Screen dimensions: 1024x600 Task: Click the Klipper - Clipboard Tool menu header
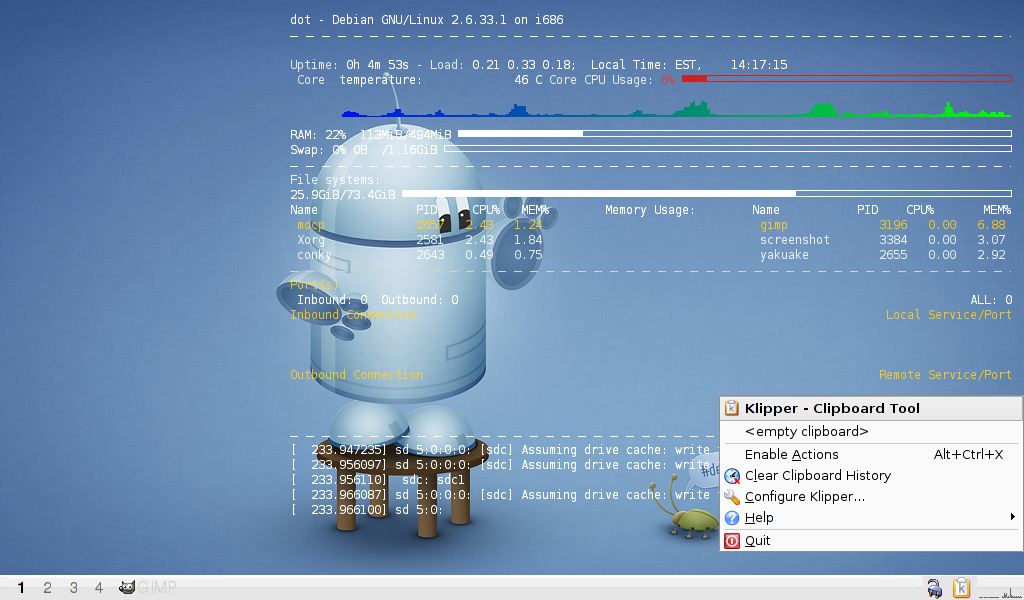coord(871,408)
